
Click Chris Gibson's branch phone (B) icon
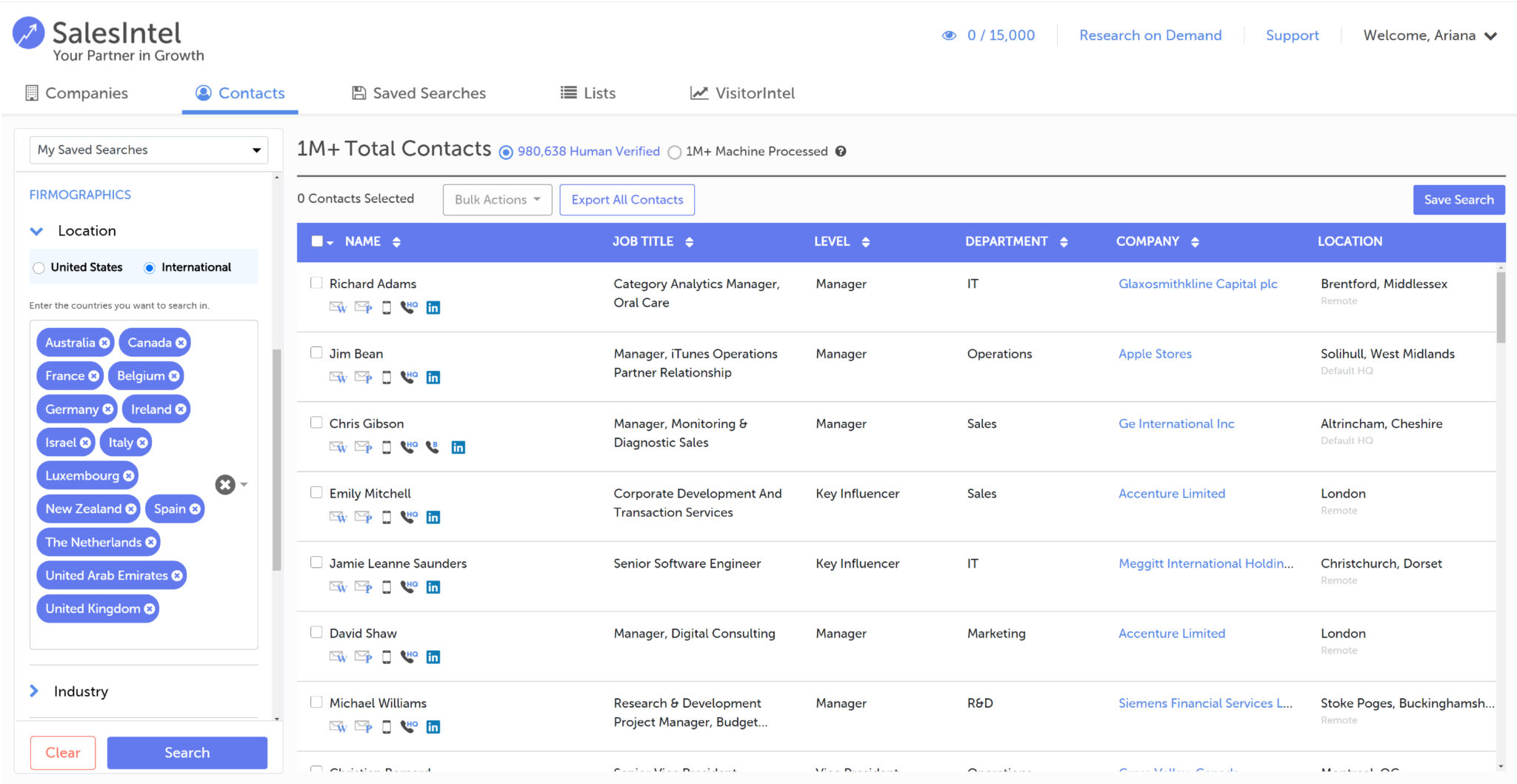point(433,447)
